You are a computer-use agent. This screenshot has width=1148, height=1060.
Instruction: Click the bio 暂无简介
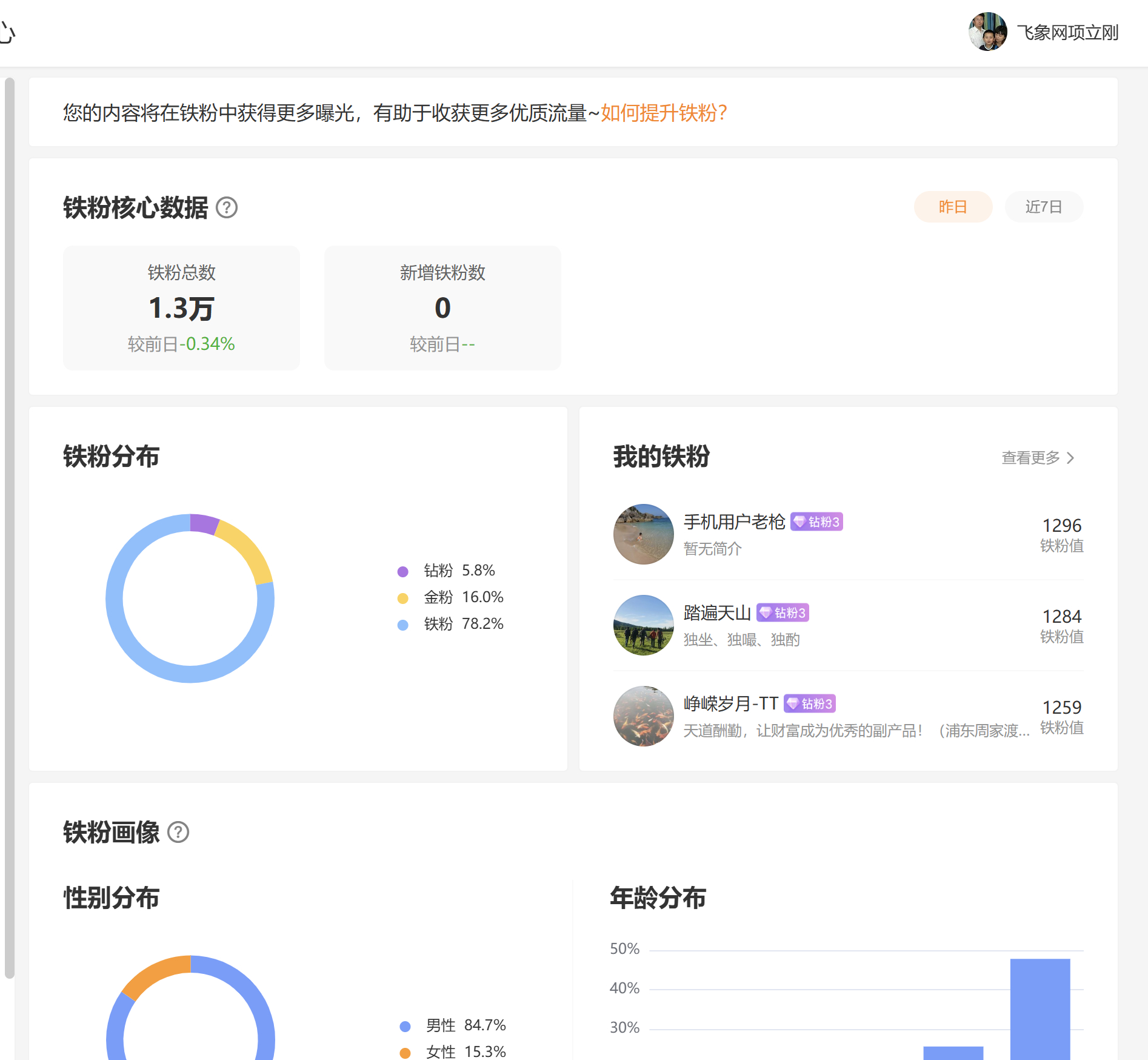[712, 548]
